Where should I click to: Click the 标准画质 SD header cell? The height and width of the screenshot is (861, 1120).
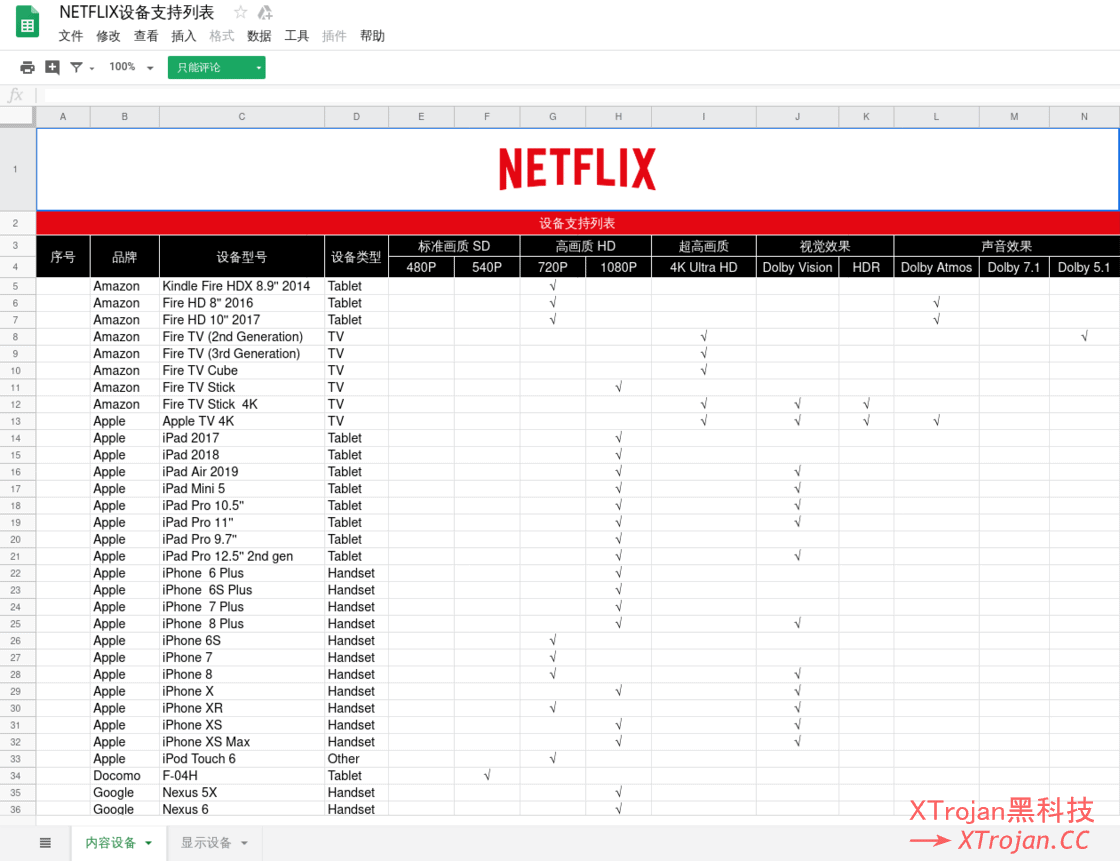pos(454,246)
